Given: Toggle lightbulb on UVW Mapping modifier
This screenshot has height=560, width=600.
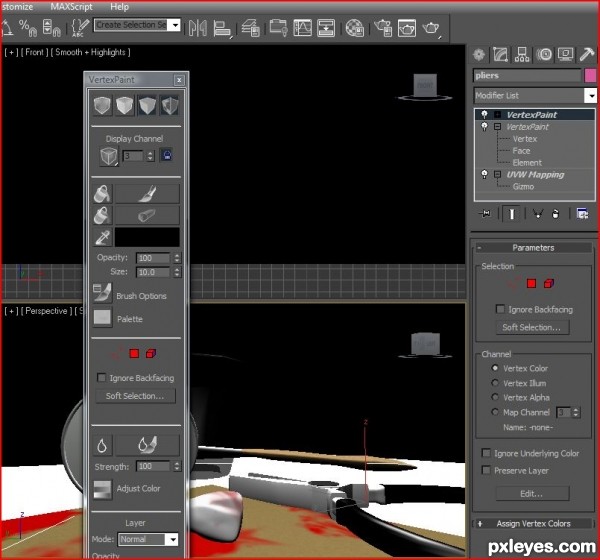Looking at the screenshot, I should coord(484,174).
